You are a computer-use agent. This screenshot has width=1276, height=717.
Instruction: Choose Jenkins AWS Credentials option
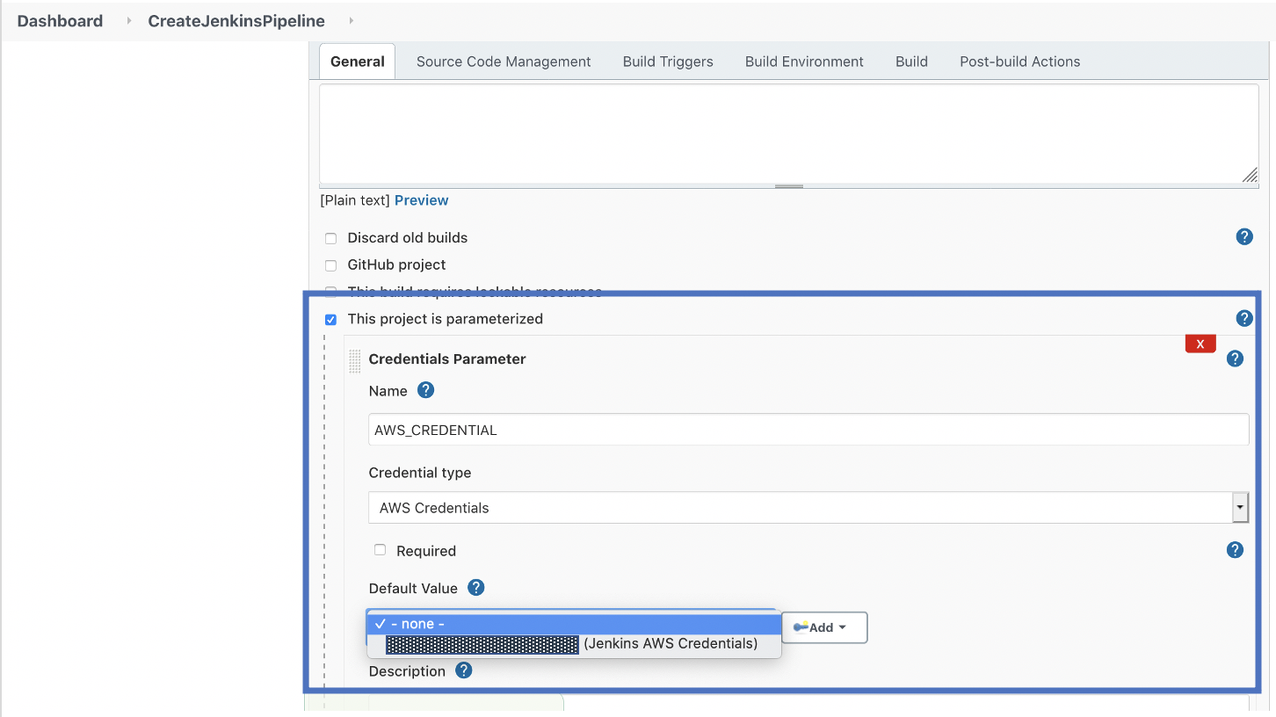click(574, 644)
